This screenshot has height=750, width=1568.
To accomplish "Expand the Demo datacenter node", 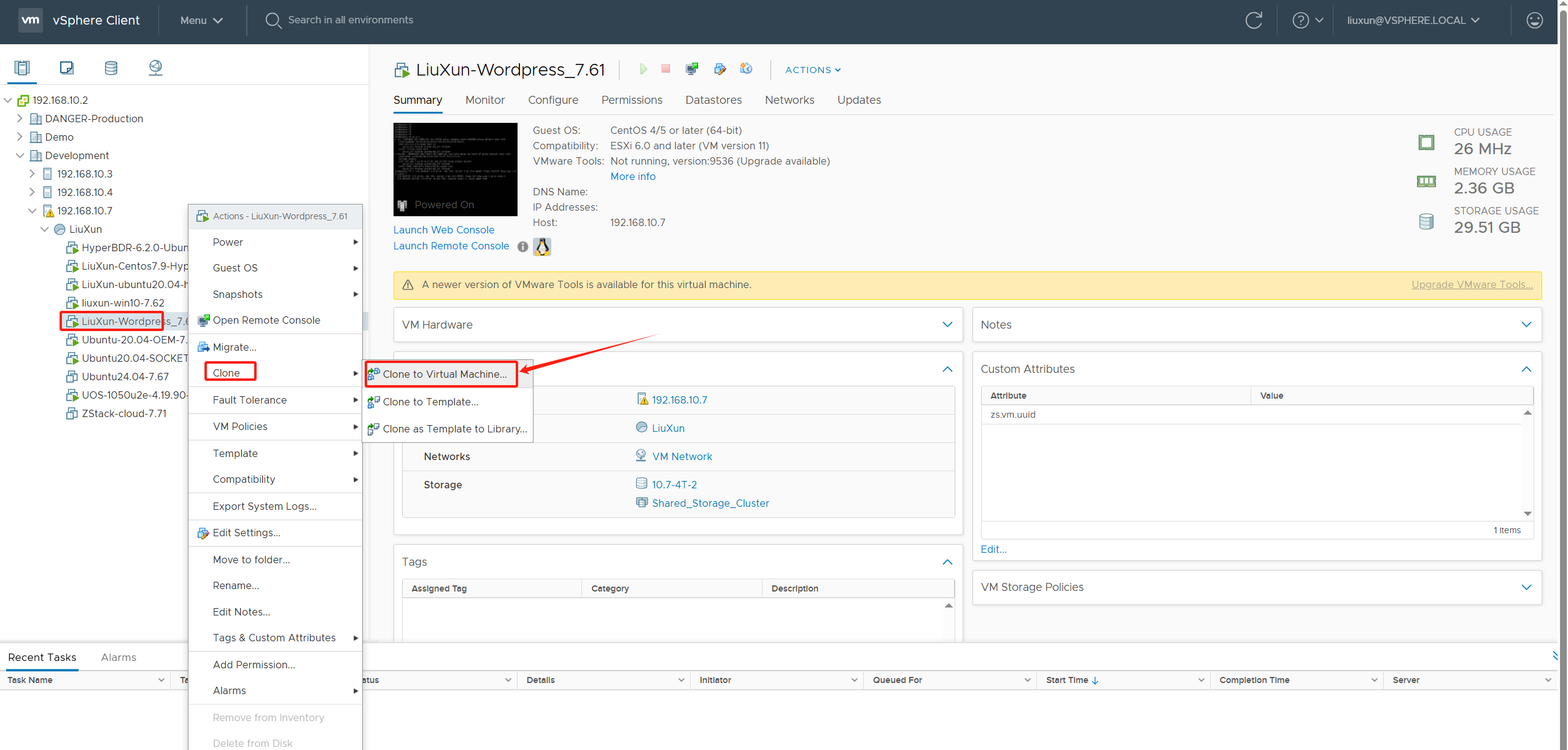I will click(x=20, y=137).
